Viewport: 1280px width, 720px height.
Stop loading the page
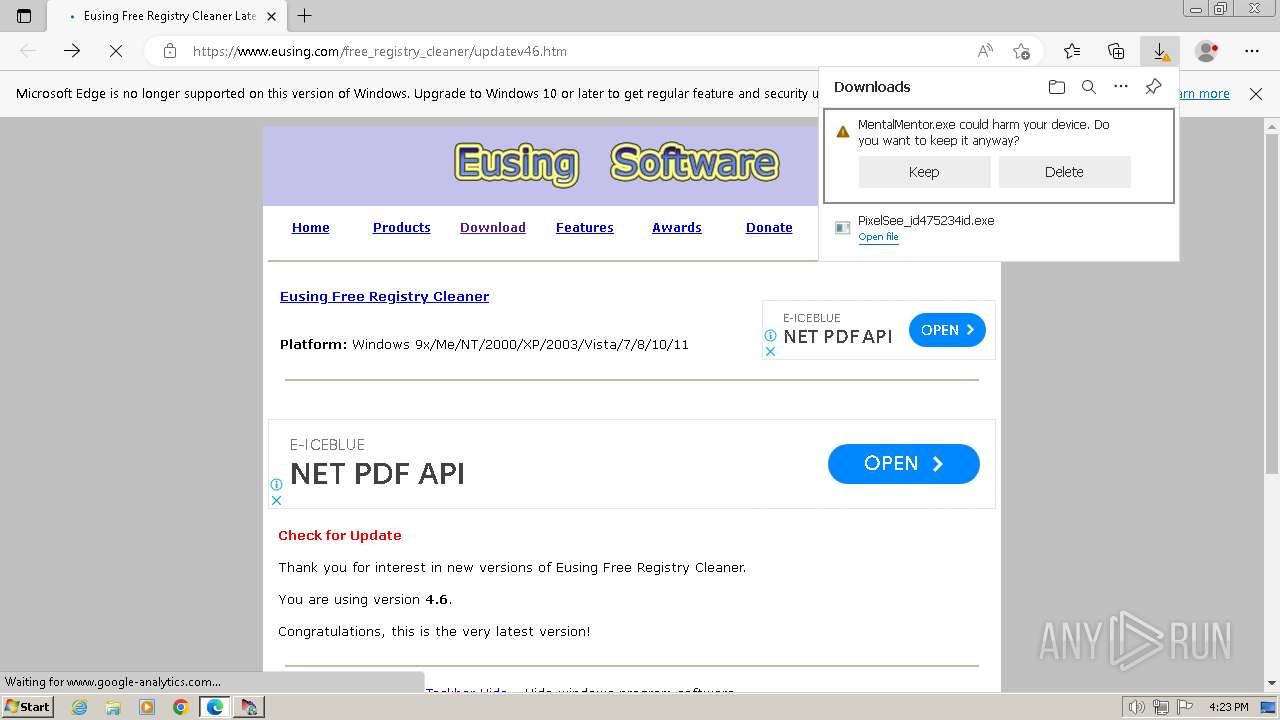point(116,51)
